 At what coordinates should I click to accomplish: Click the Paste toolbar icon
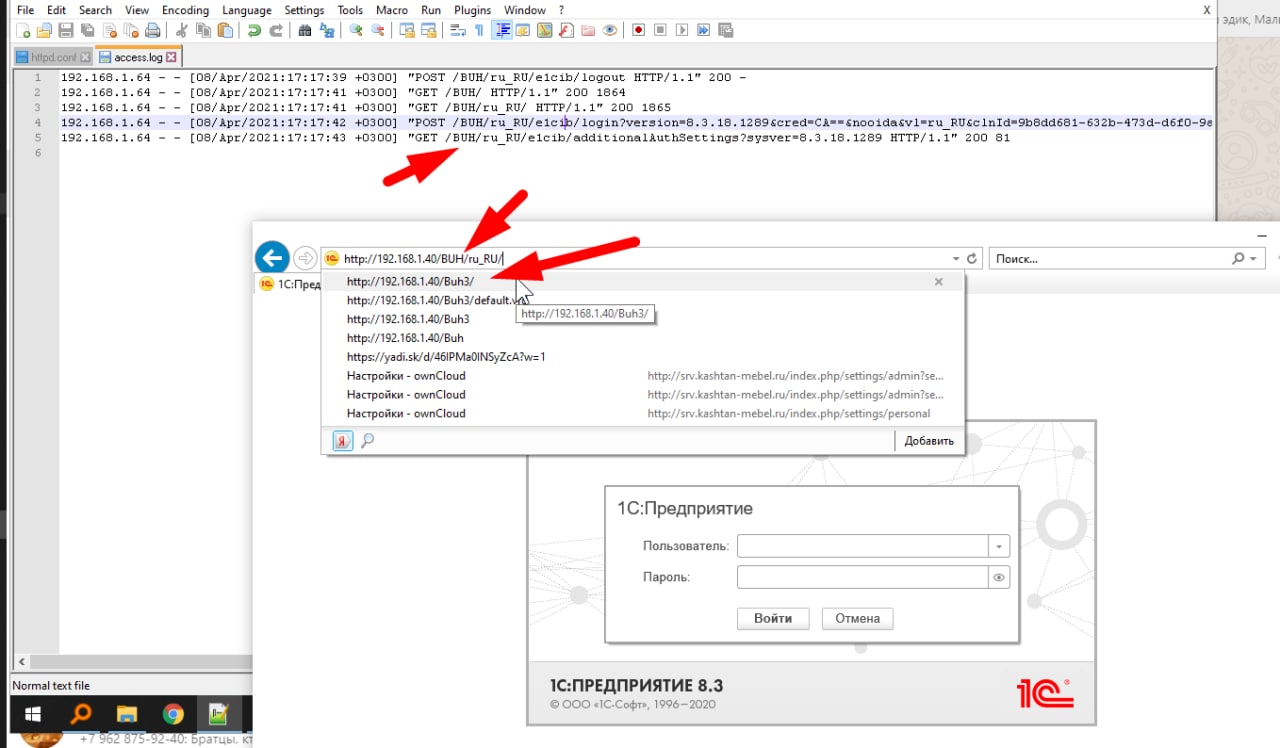click(x=224, y=30)
